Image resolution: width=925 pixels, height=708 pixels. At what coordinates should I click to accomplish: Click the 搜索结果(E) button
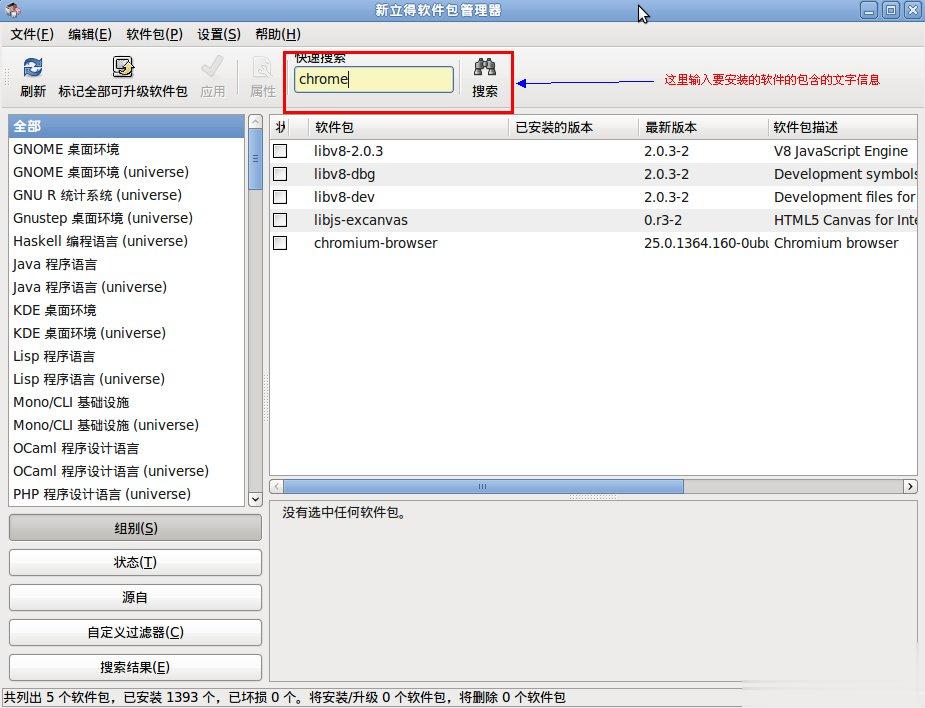coord(135,667)
